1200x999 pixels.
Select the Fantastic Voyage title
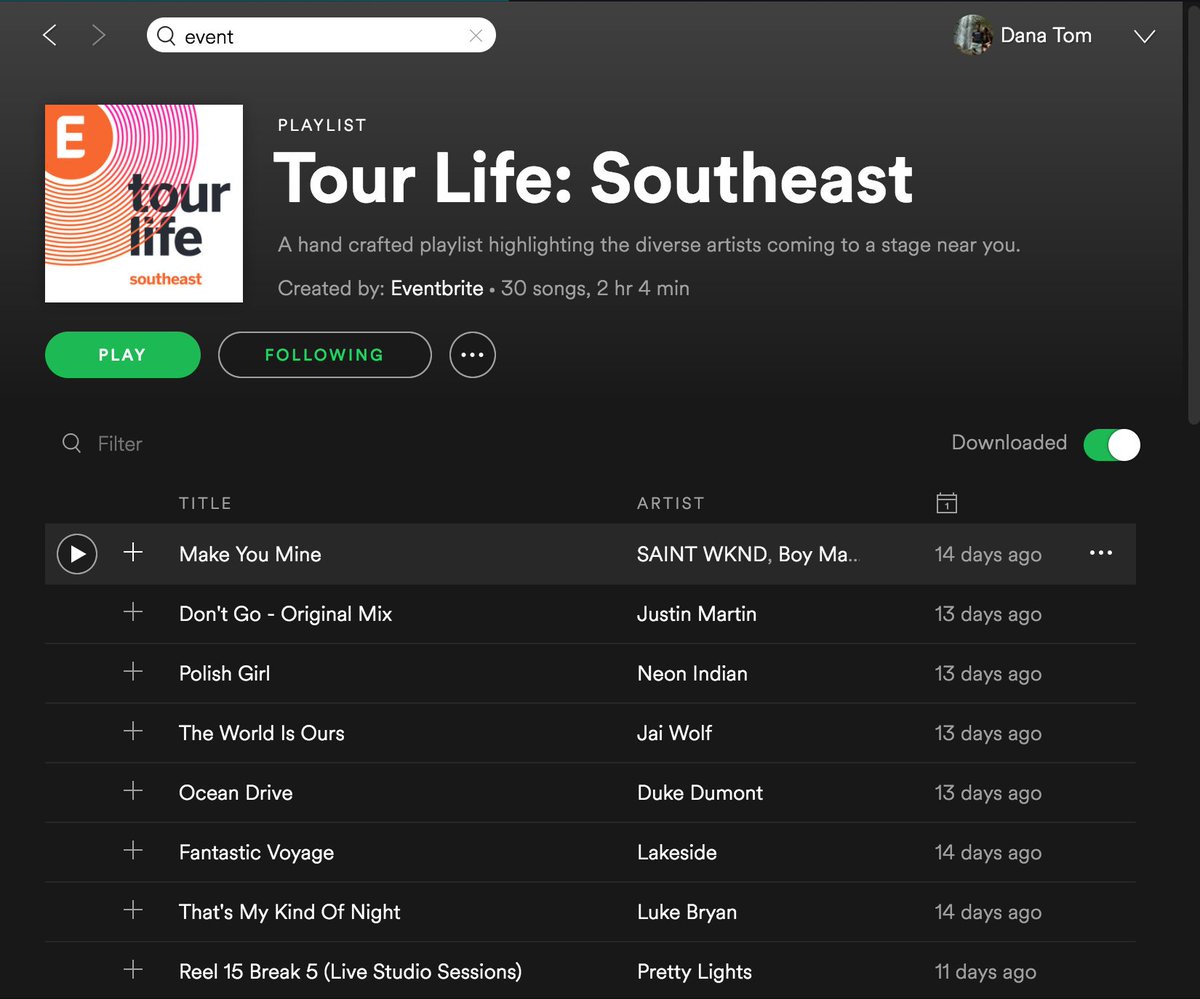256,853
